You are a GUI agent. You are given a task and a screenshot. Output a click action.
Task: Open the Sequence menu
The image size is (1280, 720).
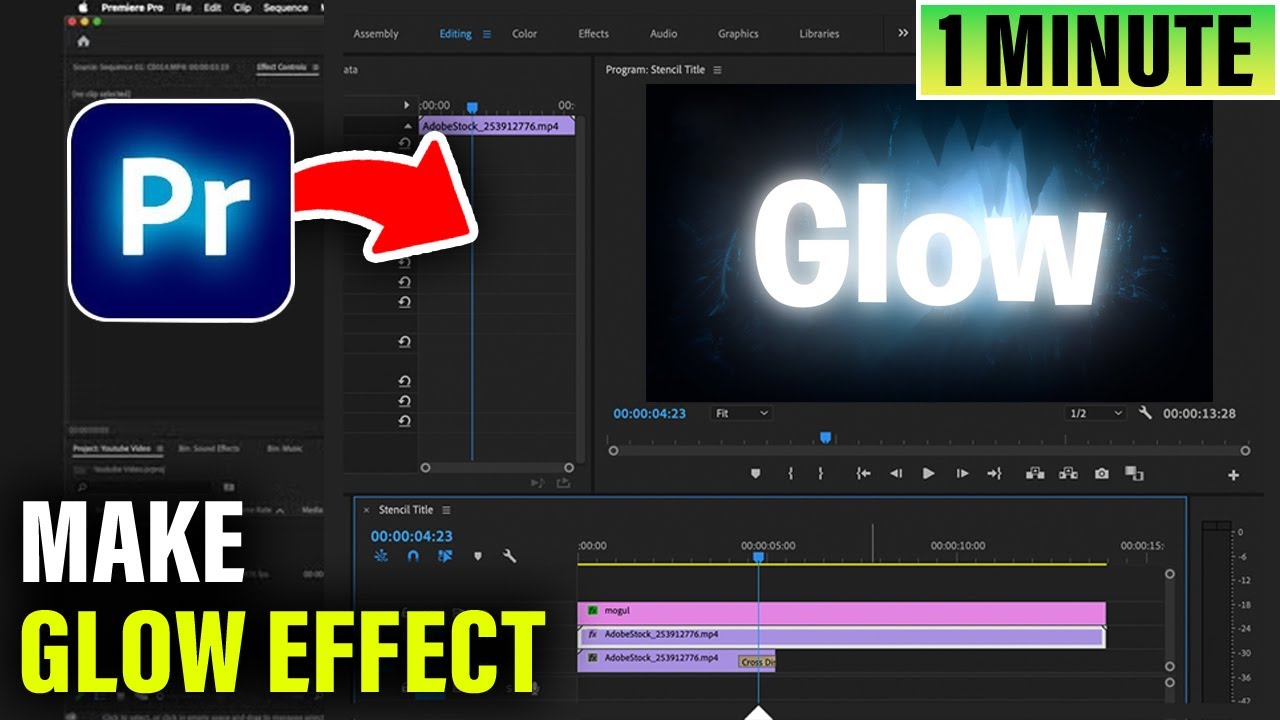[286, 8]
